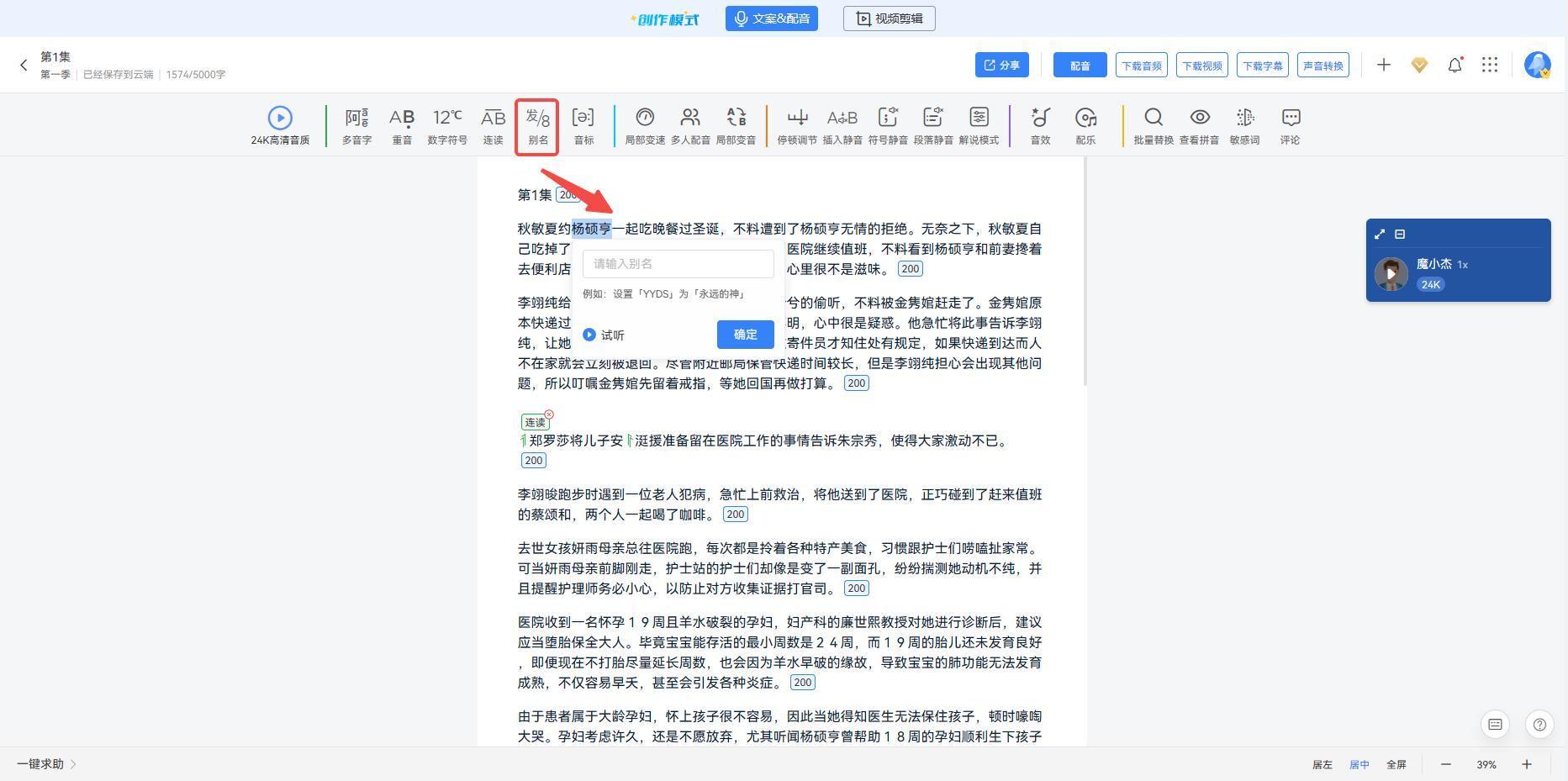
Task: Switch to 视频剪辑 tab
Action: point(889,18)
